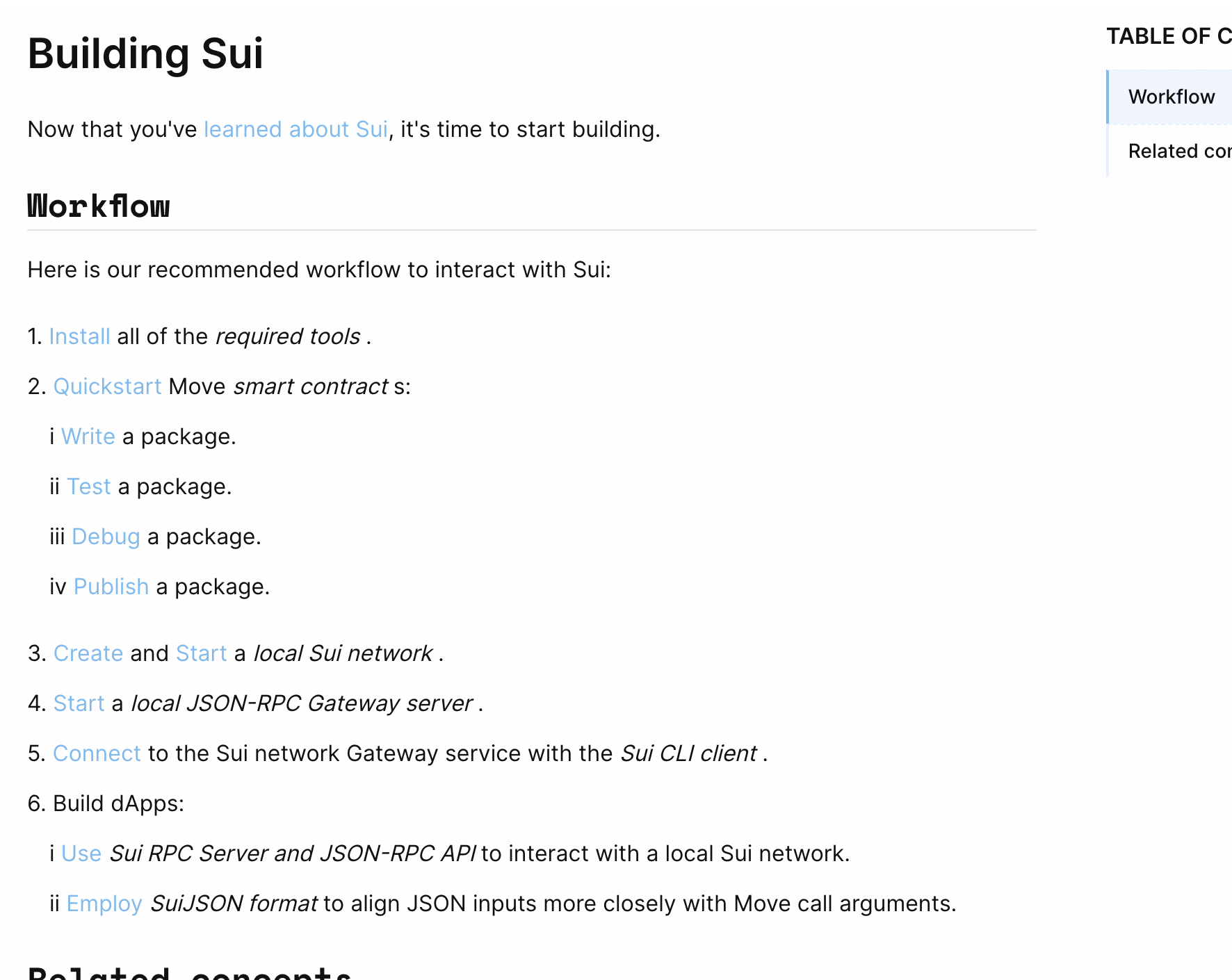Open the Test a package link

point(88,487)
